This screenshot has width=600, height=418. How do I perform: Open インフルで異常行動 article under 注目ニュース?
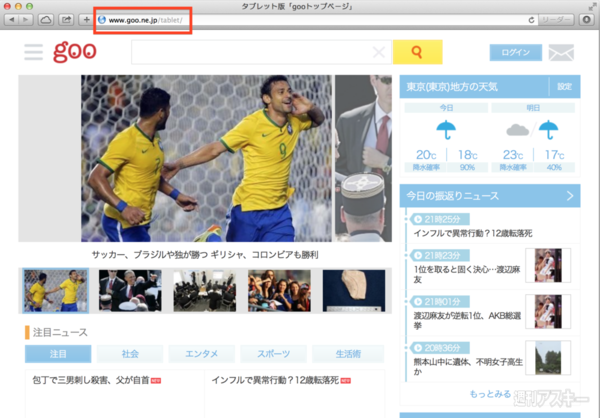[x=275, y=380]
